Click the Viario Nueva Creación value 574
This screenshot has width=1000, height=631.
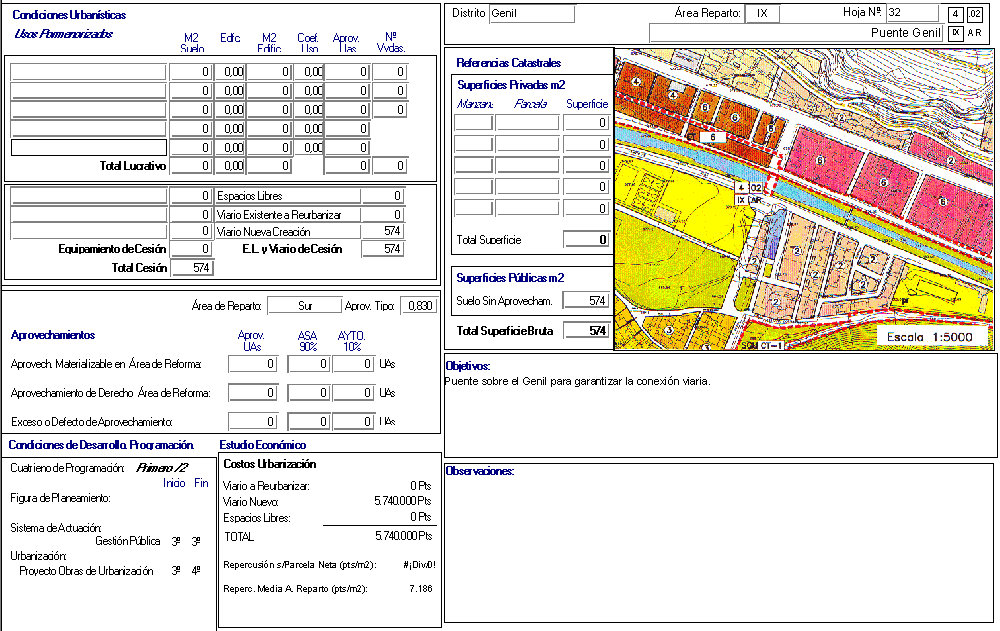click(382, 231)
